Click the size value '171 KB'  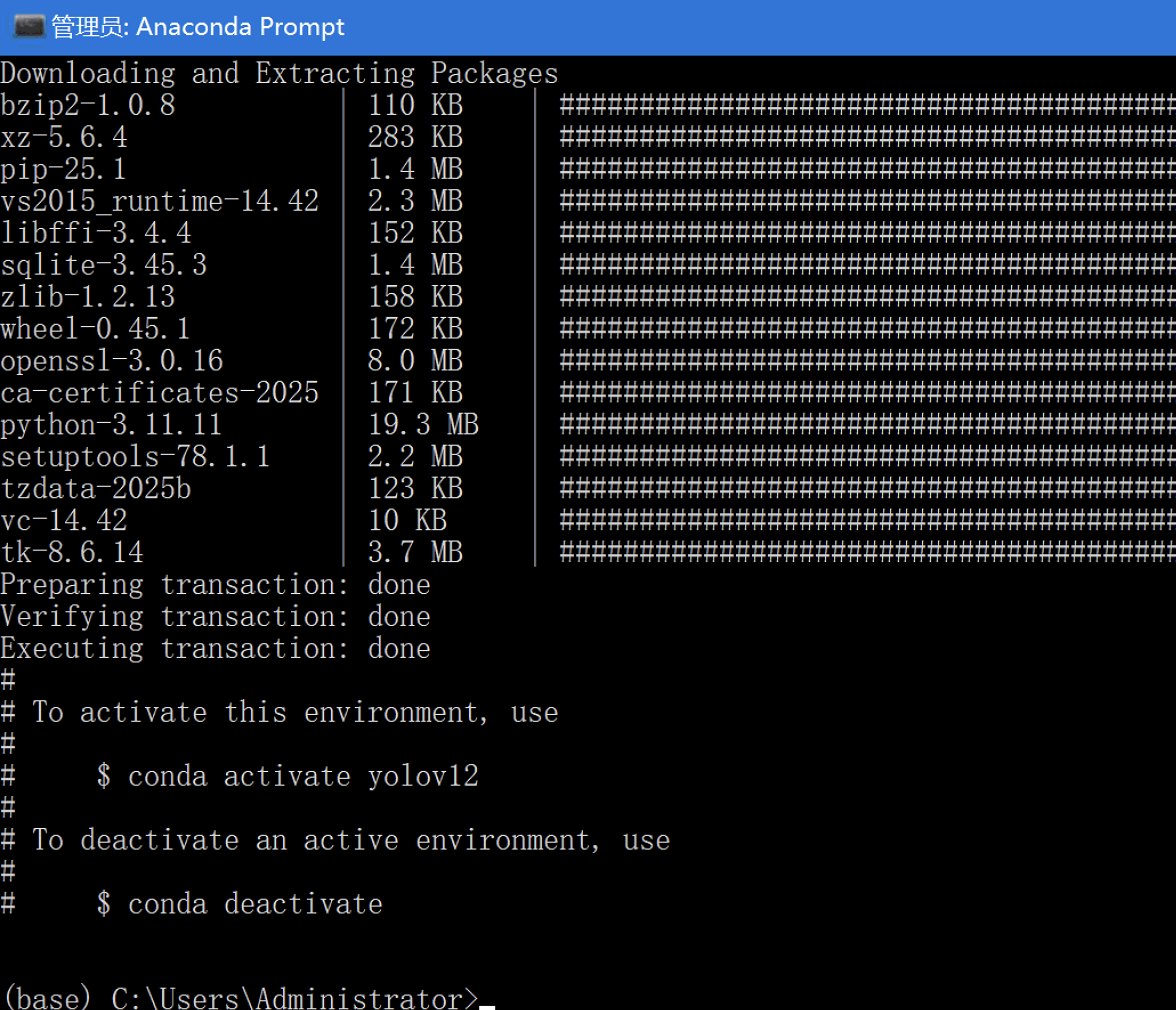416,393
